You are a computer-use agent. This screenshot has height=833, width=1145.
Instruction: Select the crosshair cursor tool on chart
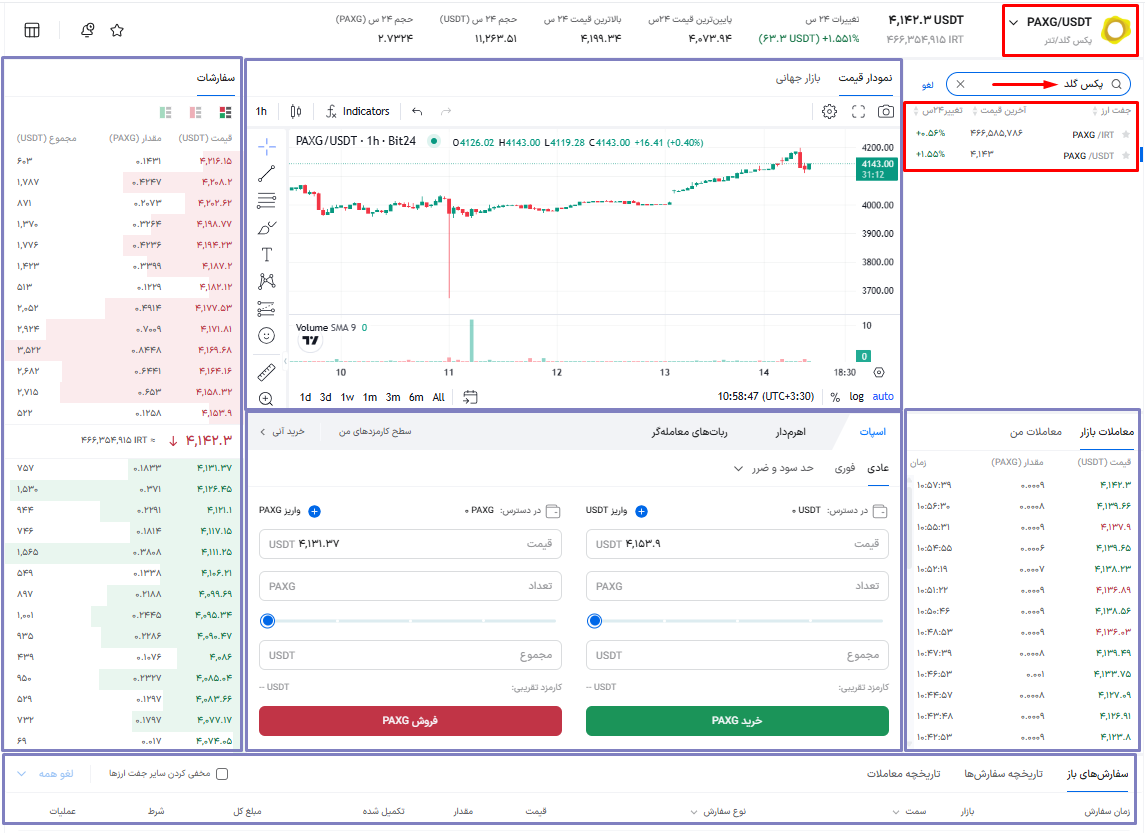point(267,146)
